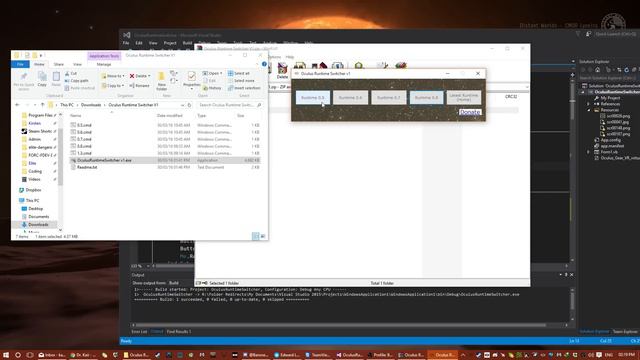This screenshot has width=640, height=360.
Task: Switch to the Manage ribbon tab
Action: click(x=104, y=64)
